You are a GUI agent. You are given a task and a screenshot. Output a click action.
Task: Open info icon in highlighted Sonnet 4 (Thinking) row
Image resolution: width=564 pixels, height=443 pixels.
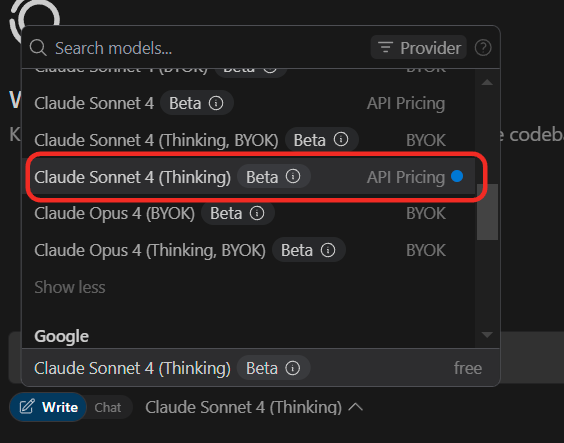pyautogui.click(x=293, y=176)
